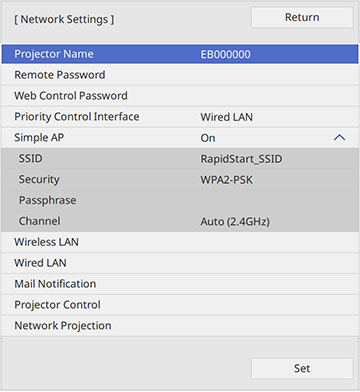Click the EB000000 projector name value

pyautogui.click(x=225, y=54)
